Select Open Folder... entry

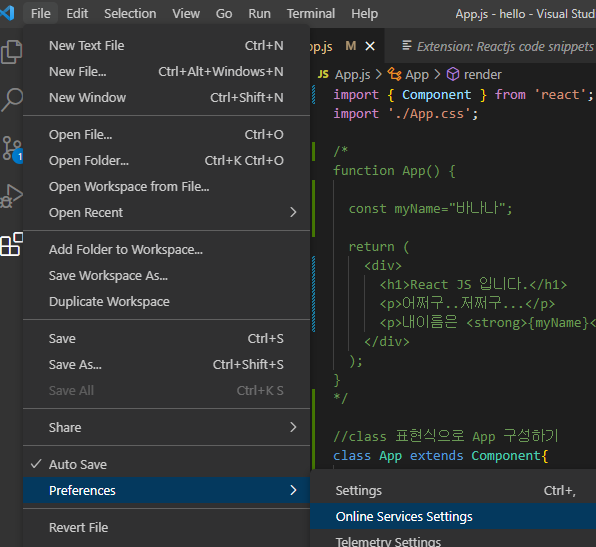[166, 160]
